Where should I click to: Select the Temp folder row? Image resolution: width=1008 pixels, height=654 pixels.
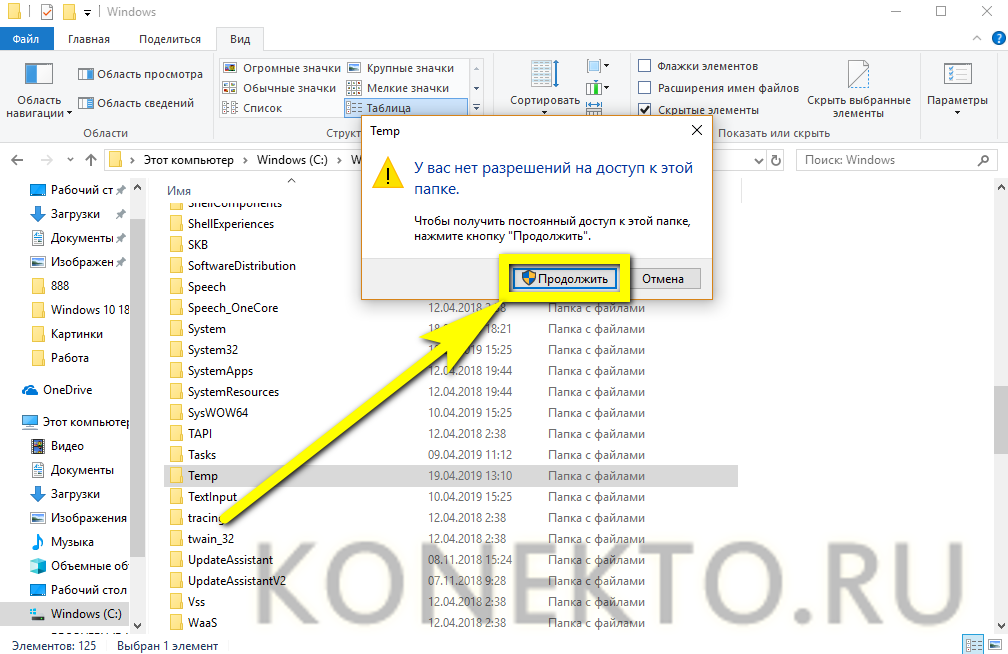(x=451, y=476)
